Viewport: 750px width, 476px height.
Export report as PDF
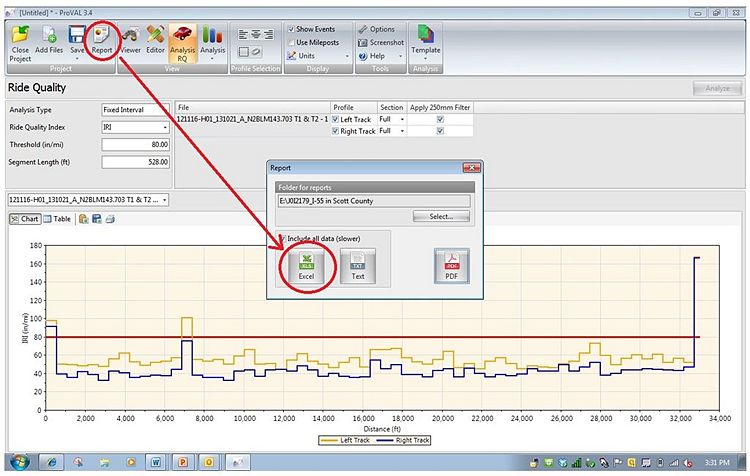452,266
